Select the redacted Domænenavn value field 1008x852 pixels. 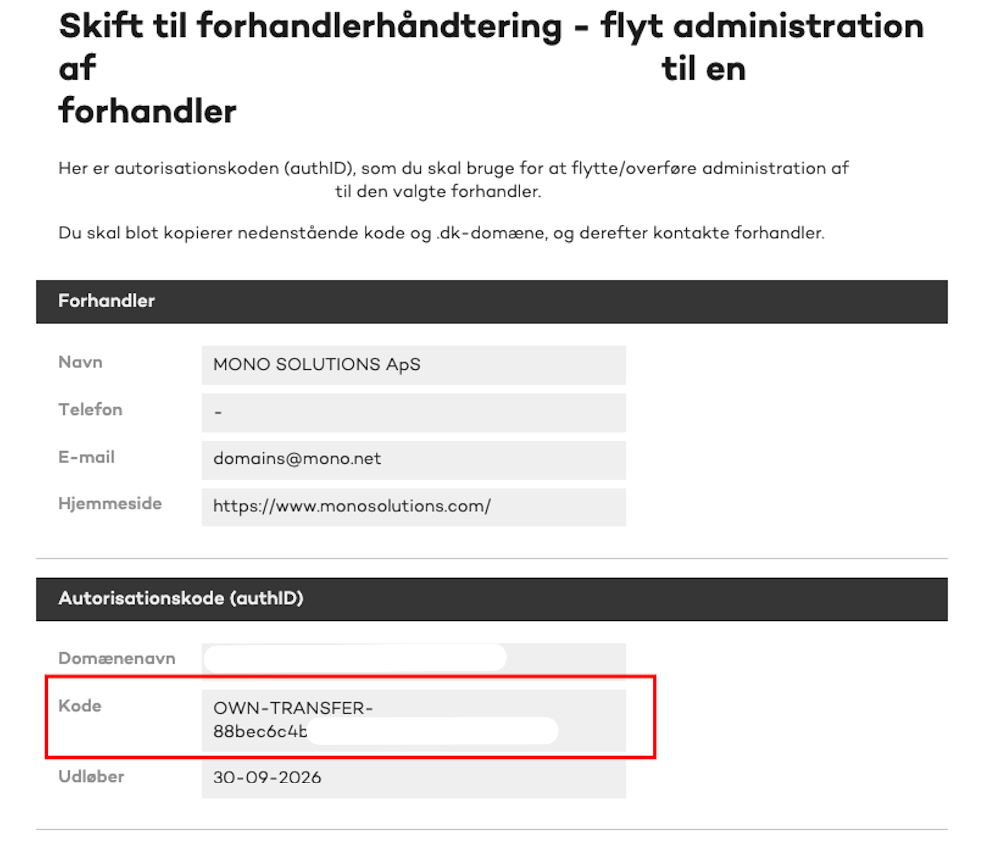coord(413,658)
